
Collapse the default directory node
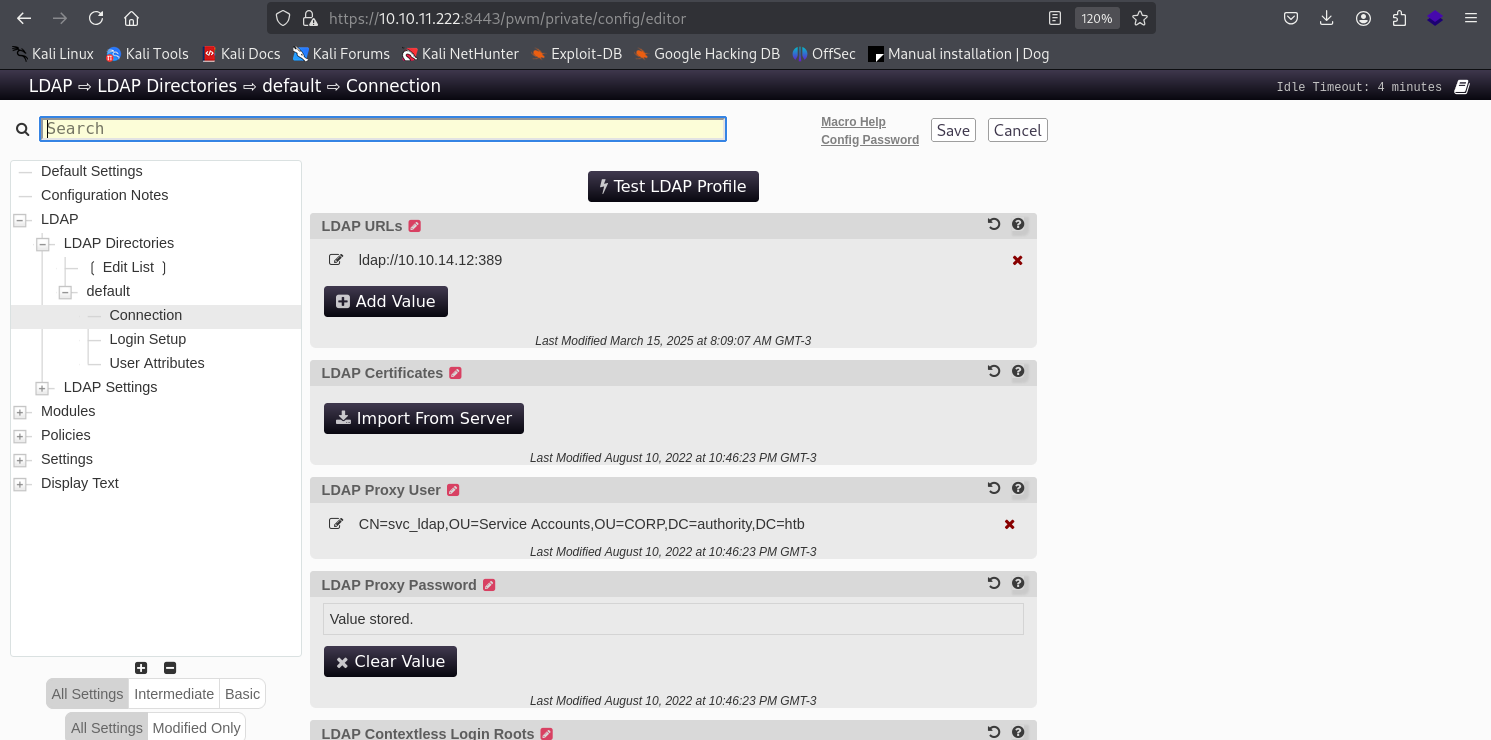66,292
